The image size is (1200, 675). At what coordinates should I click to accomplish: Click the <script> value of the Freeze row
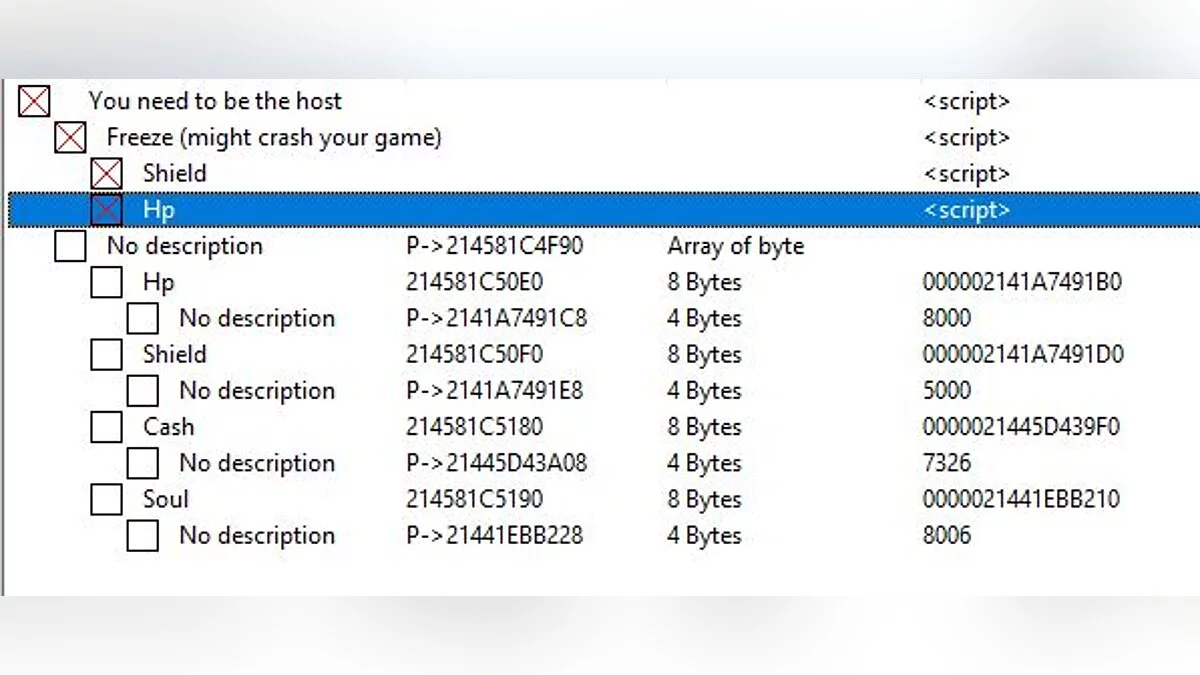[967, 138]
